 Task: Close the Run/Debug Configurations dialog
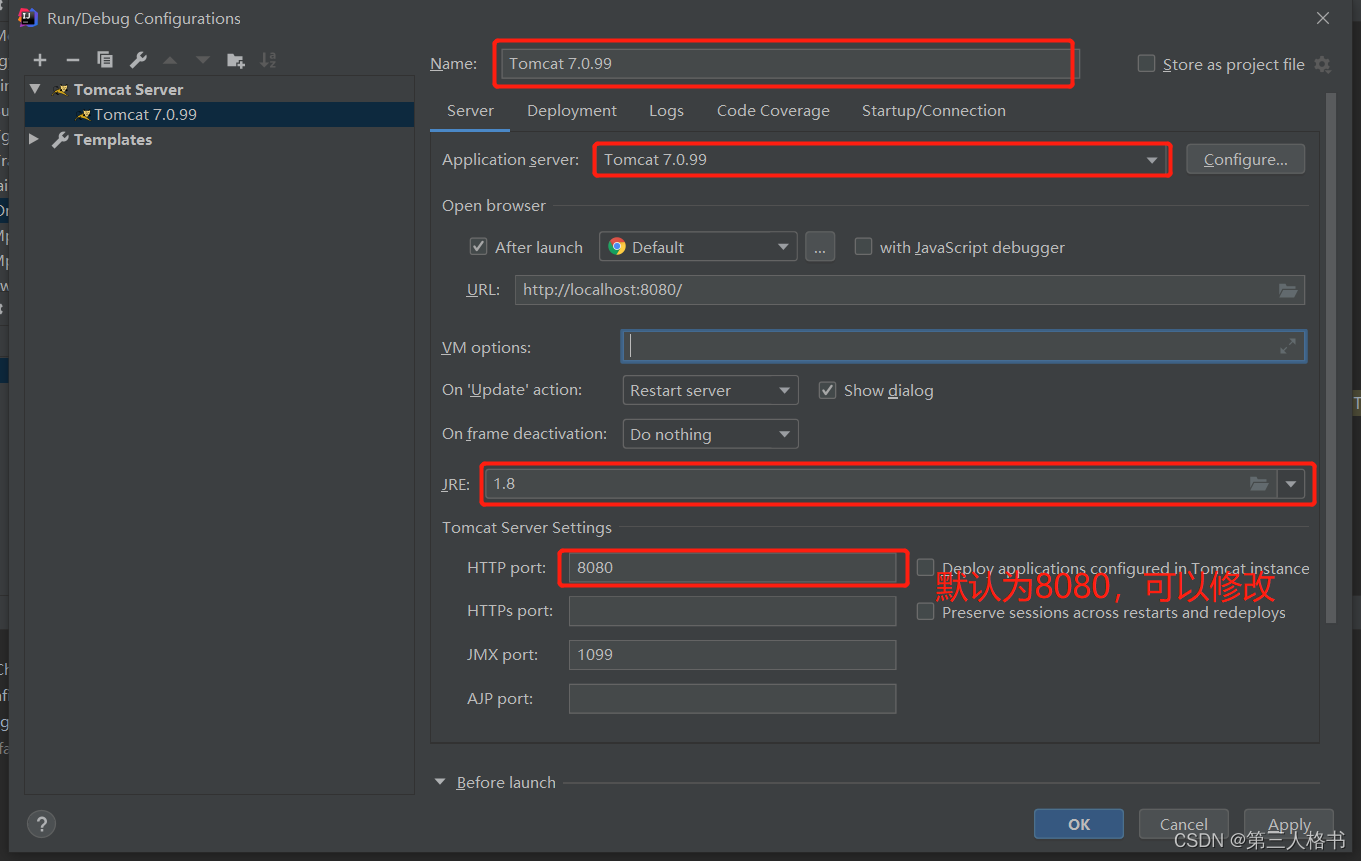[x=1323, y=18]
